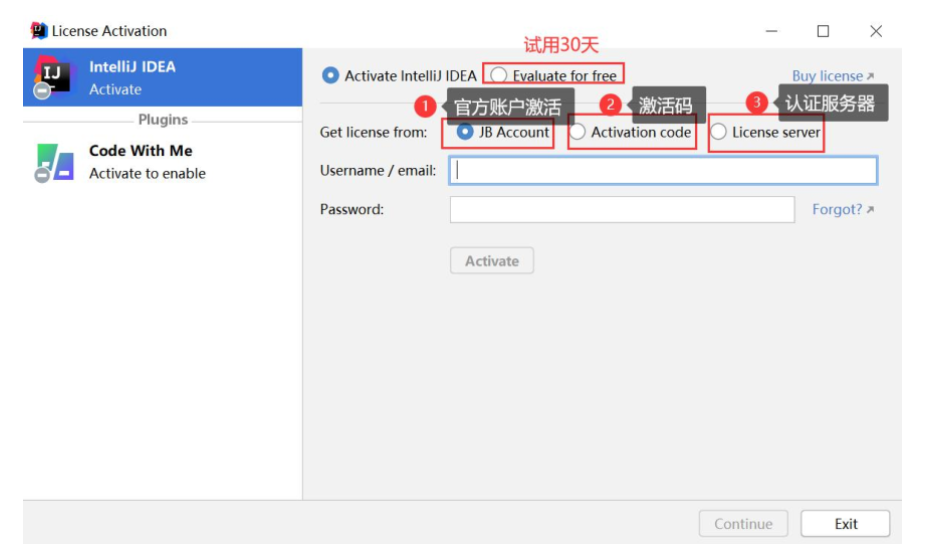This screenshot has height=551, width=927.
Task: Click the Get license from: label
Action: coord(374,132)
